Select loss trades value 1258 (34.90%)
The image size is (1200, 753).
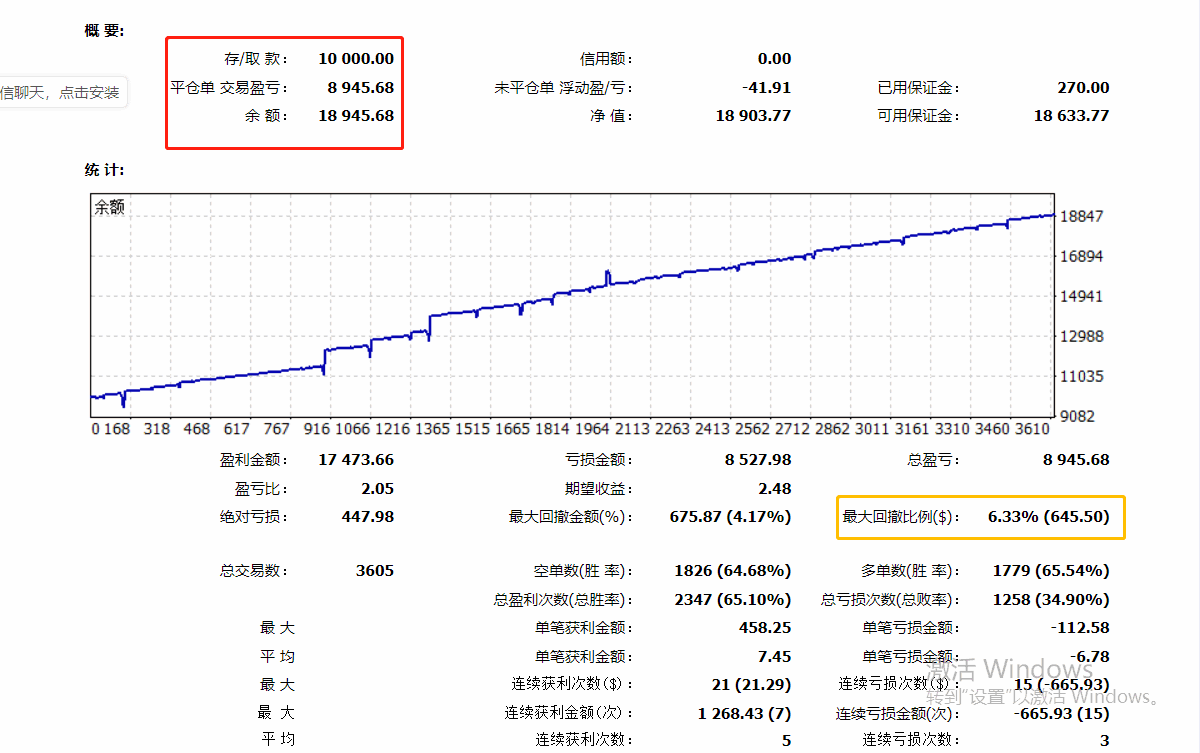point(1051,600)
